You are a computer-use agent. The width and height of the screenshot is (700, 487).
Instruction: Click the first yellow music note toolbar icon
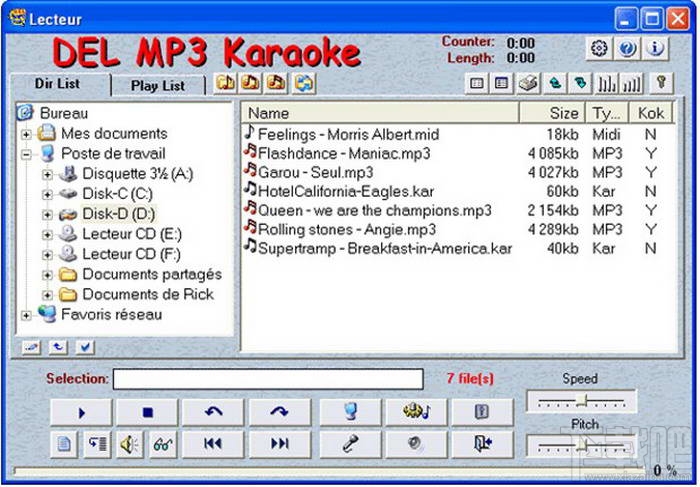tap(226, 83)
